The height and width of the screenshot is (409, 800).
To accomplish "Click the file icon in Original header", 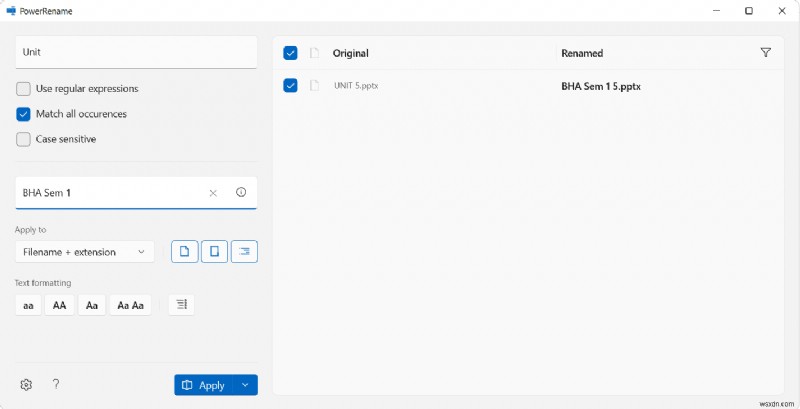I will [x=314, y=53].
